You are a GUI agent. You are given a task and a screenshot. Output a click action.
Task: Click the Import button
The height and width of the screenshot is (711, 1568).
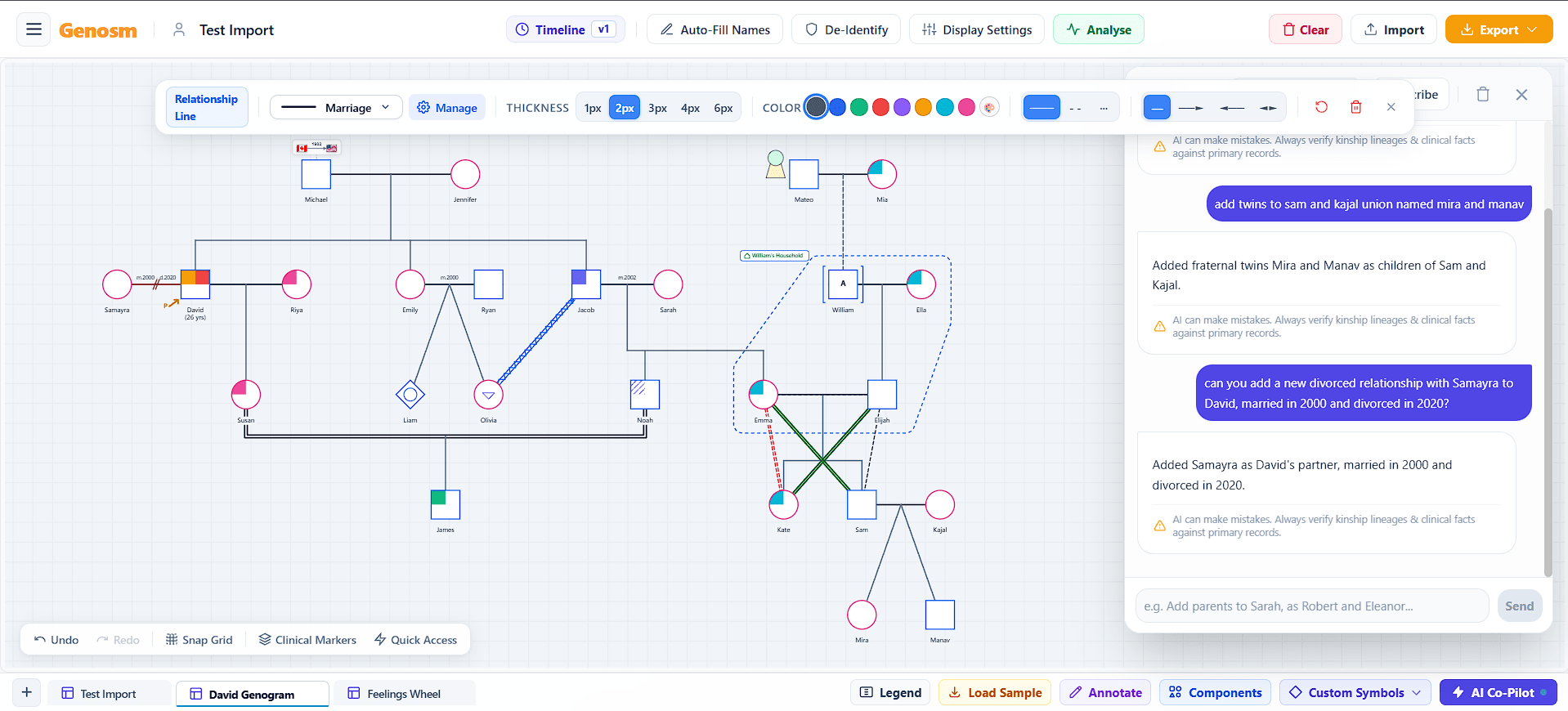(x=1393, y=30)
